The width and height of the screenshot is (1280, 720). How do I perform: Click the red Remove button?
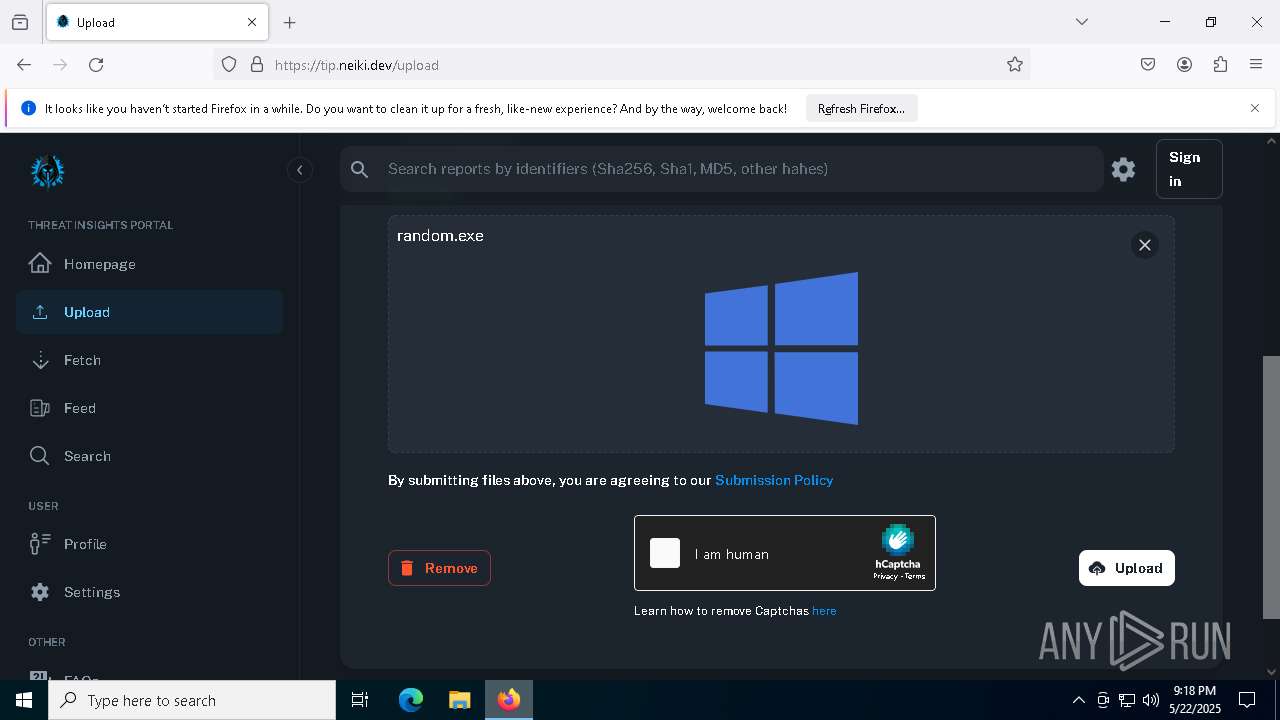439,568
